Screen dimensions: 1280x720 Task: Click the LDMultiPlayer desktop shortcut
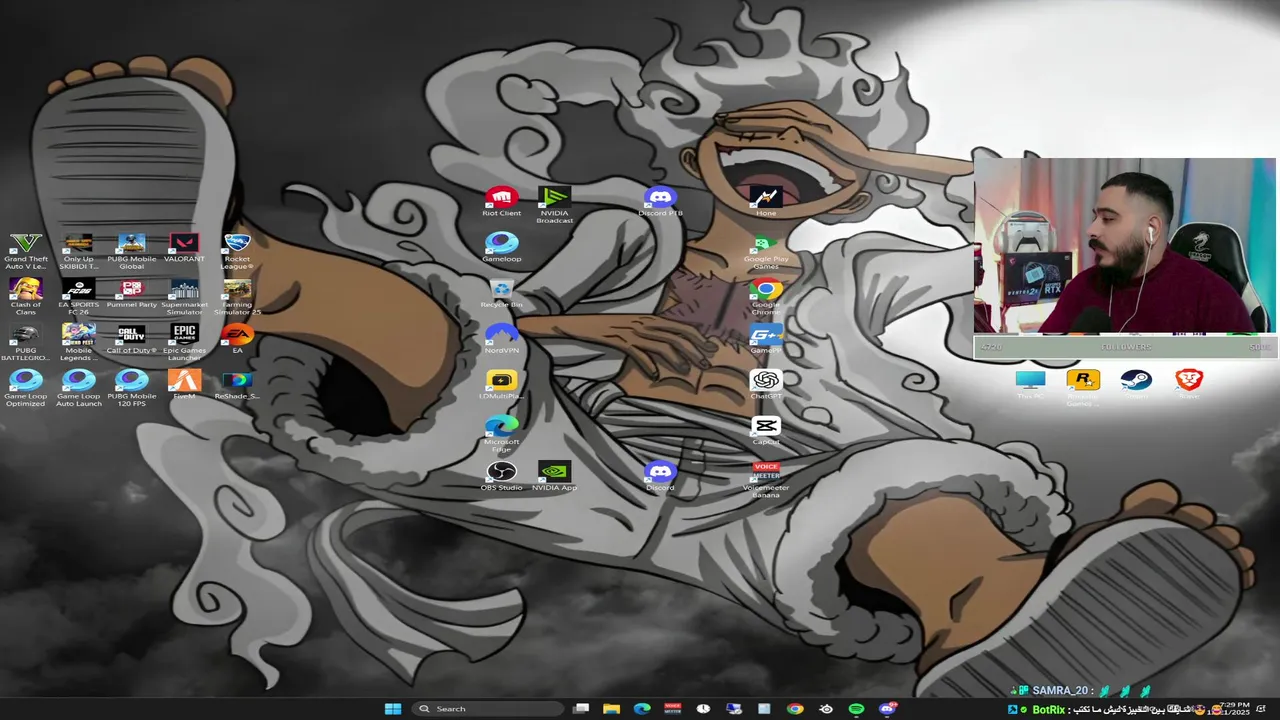501,385
